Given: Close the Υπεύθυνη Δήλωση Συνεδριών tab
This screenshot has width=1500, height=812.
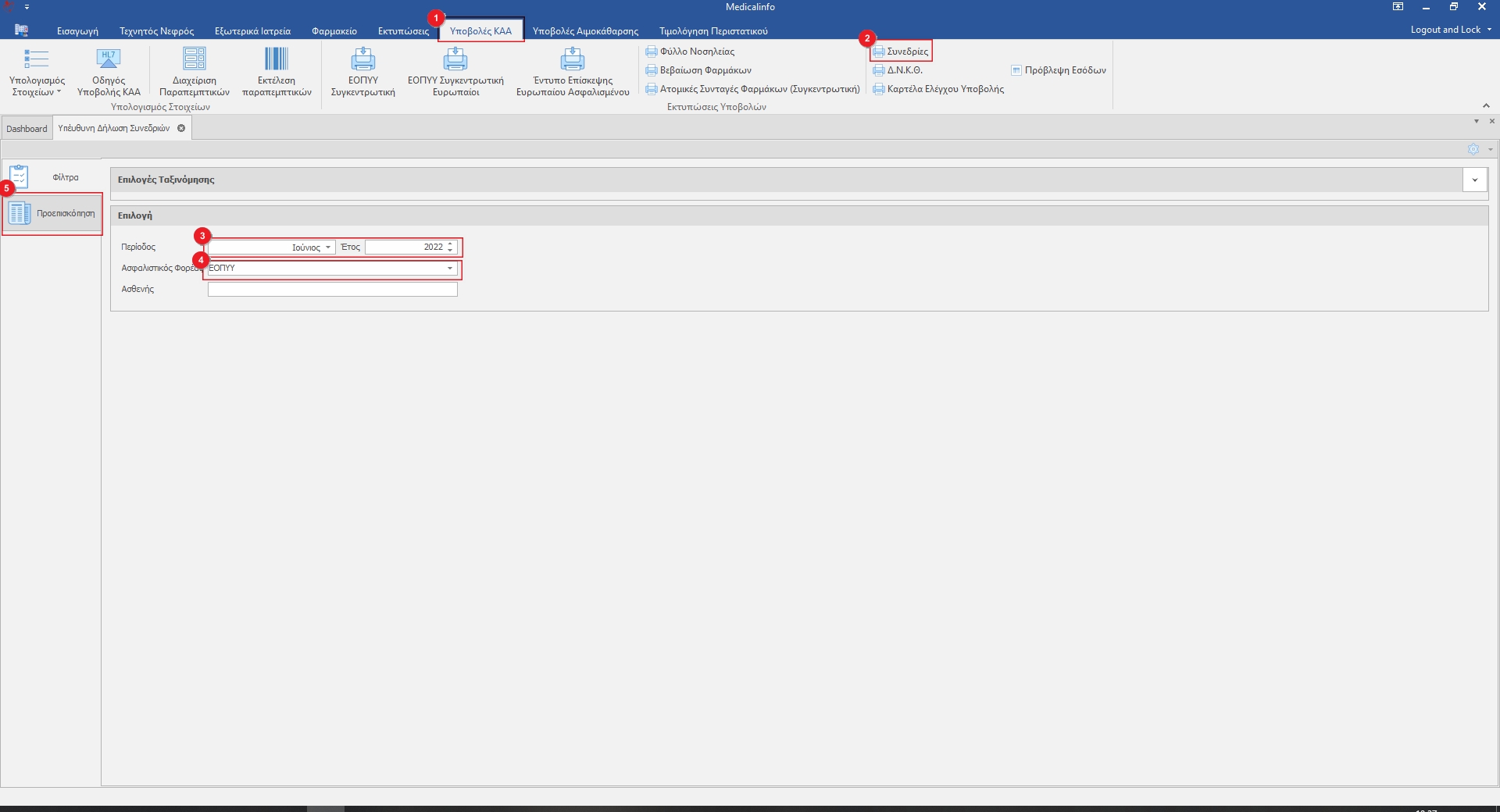Looking at the screenshot, I should click(x=181, y=128).
